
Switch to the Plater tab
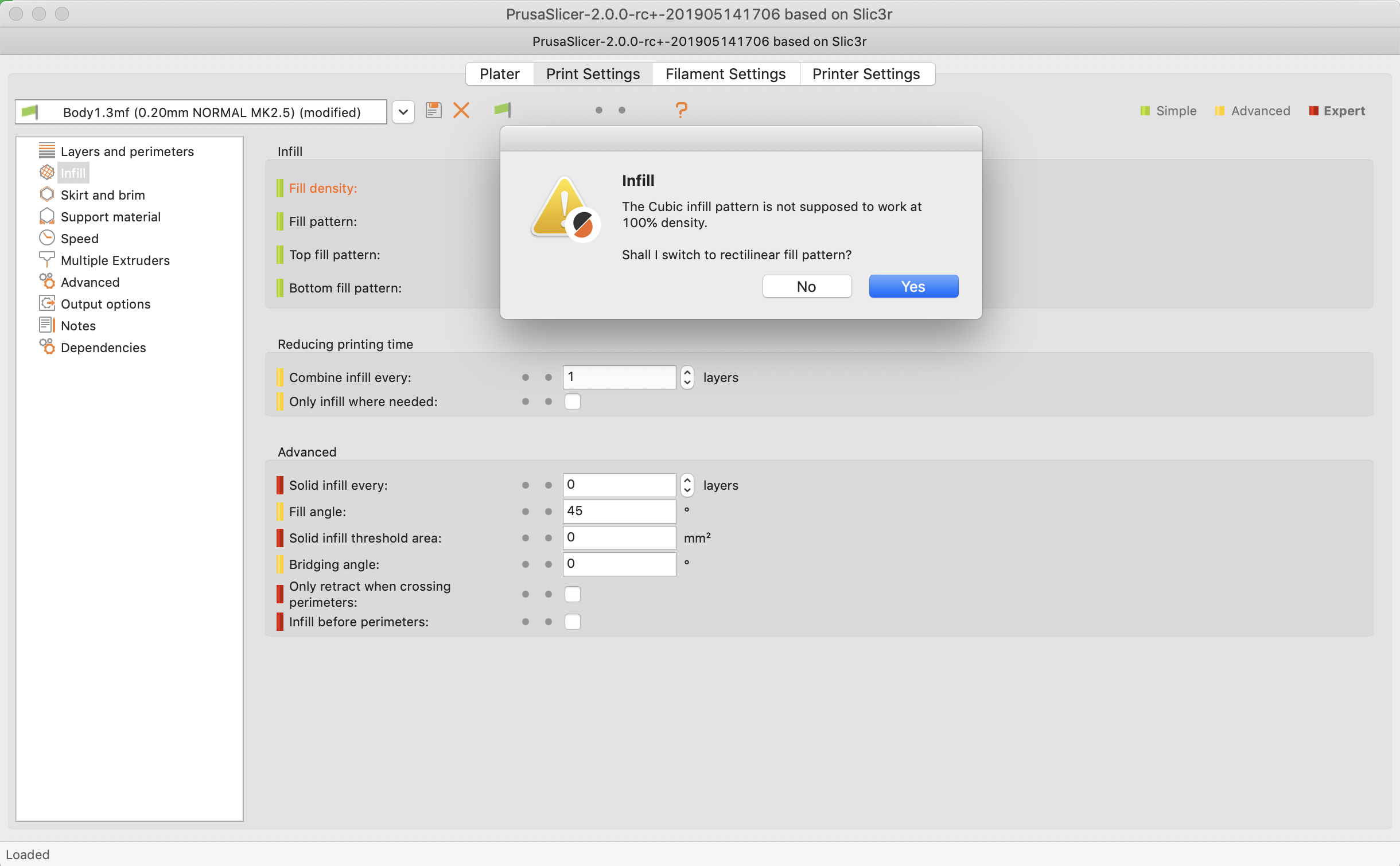click(x=500, y=74)
